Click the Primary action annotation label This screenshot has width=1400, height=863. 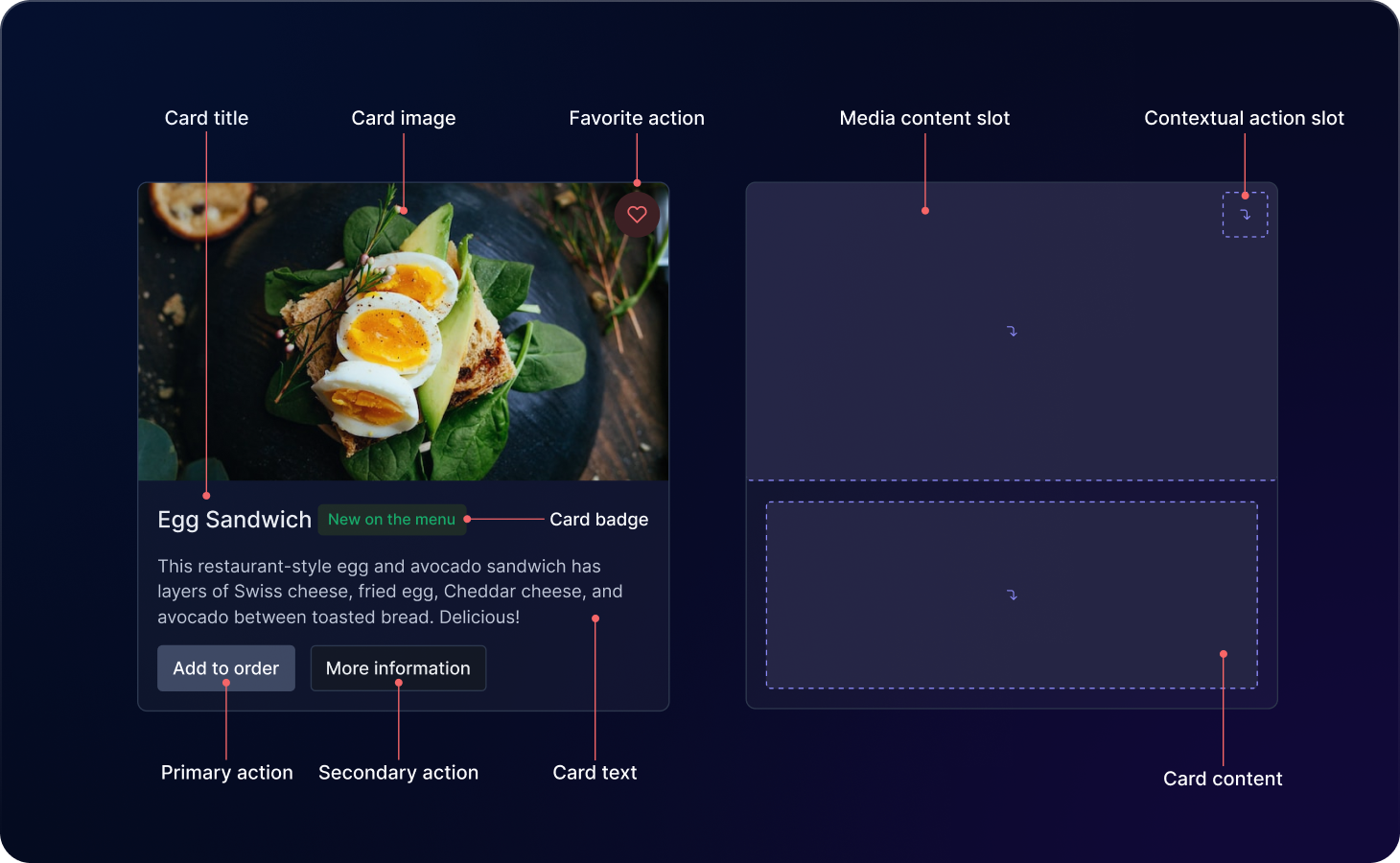[x=227, y=773]
